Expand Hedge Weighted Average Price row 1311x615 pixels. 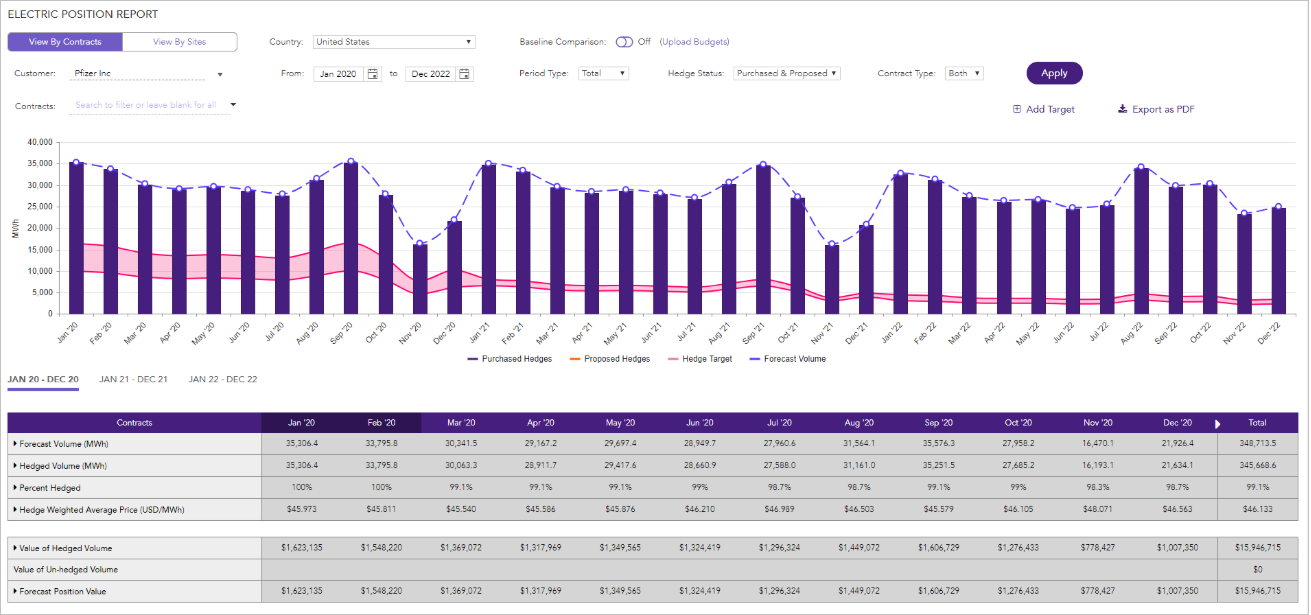pos(14,510)
